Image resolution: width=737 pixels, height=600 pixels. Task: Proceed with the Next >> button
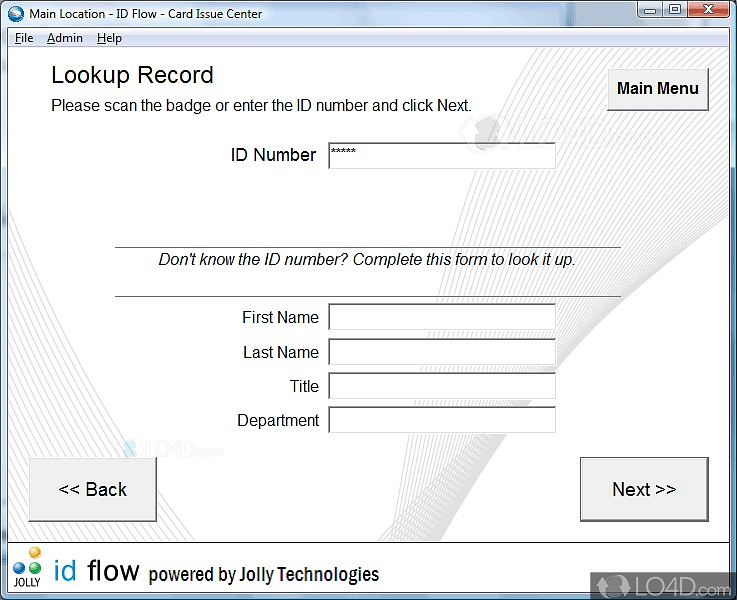tap(644, 489)
